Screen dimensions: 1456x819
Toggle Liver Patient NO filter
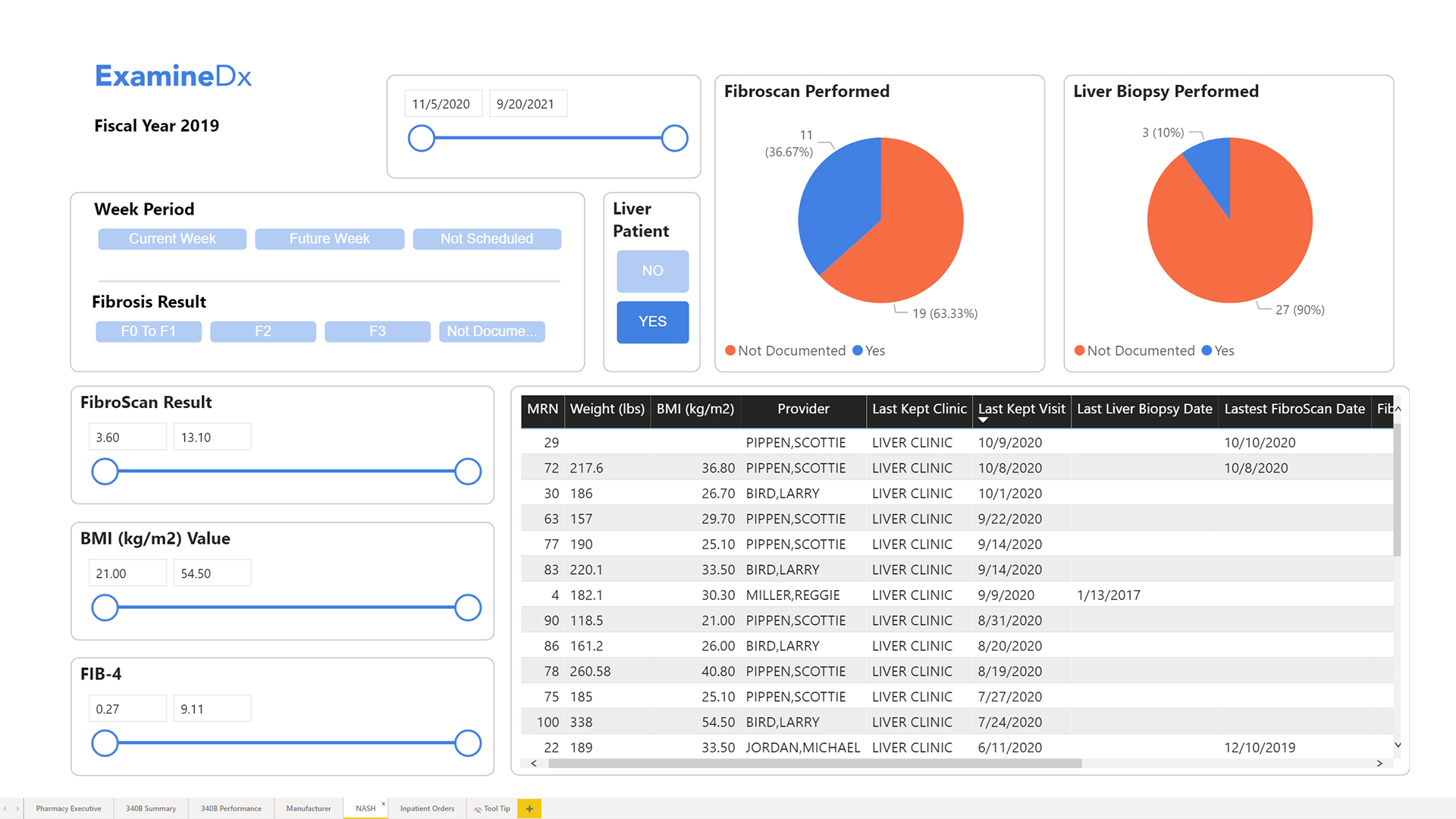coord(652,271)
